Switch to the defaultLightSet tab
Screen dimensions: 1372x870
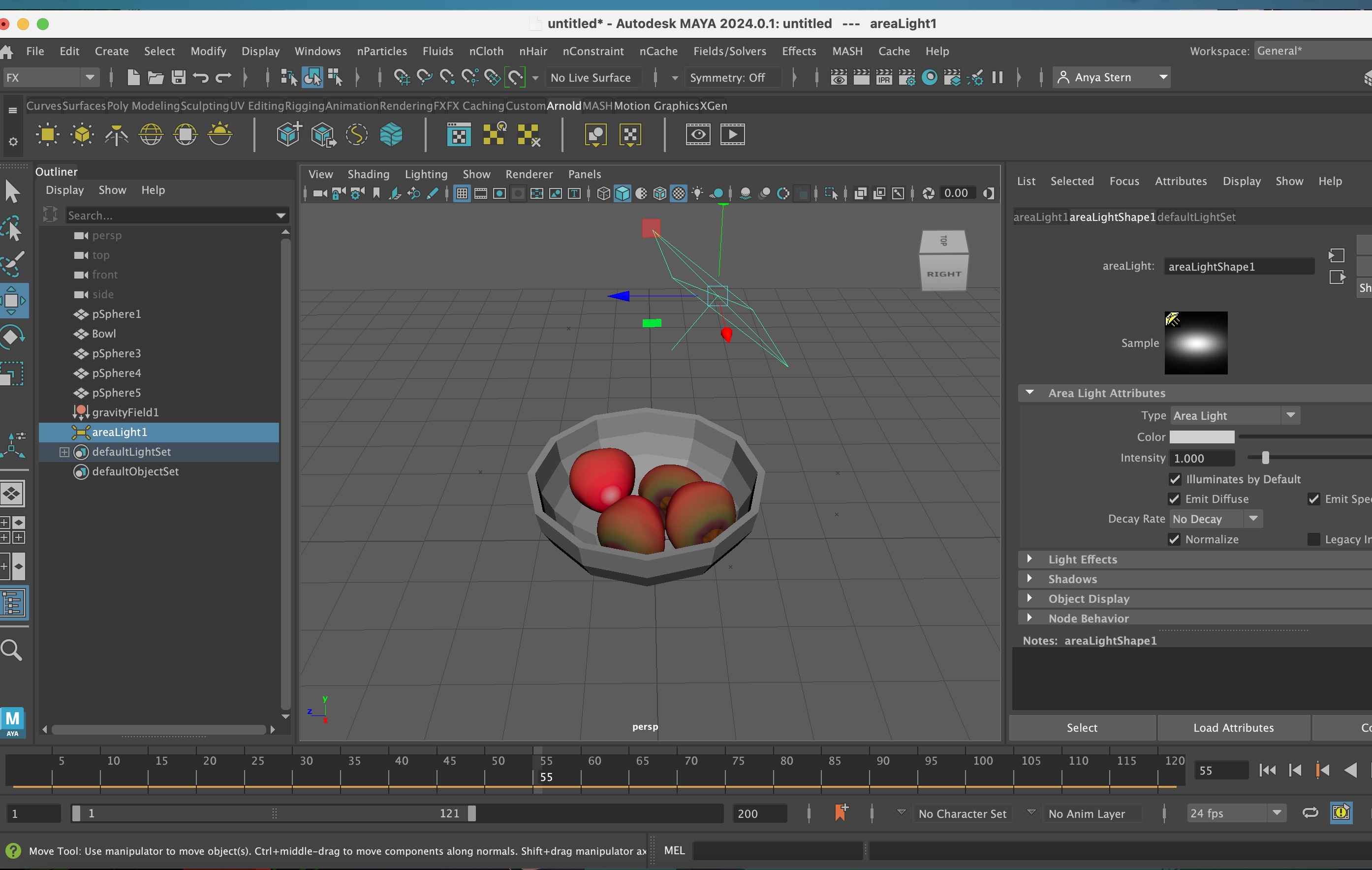coord(1196,217)
